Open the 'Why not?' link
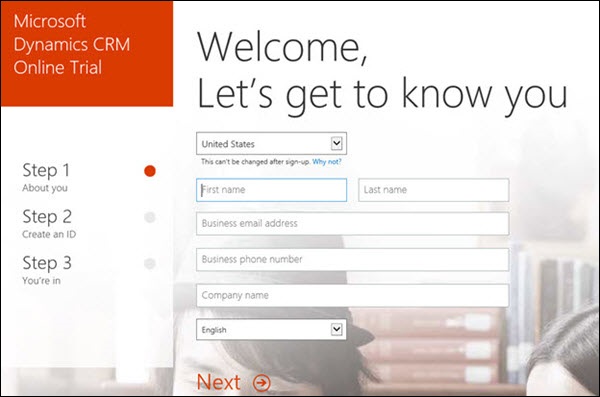Screen dimensions: 600x397 (x=327, y=162)
